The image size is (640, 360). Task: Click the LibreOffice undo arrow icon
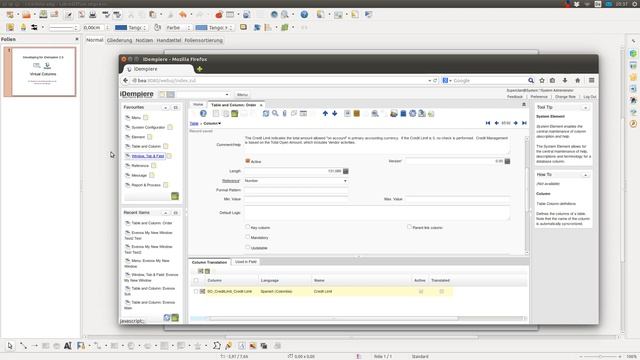[x=183, y=15]
